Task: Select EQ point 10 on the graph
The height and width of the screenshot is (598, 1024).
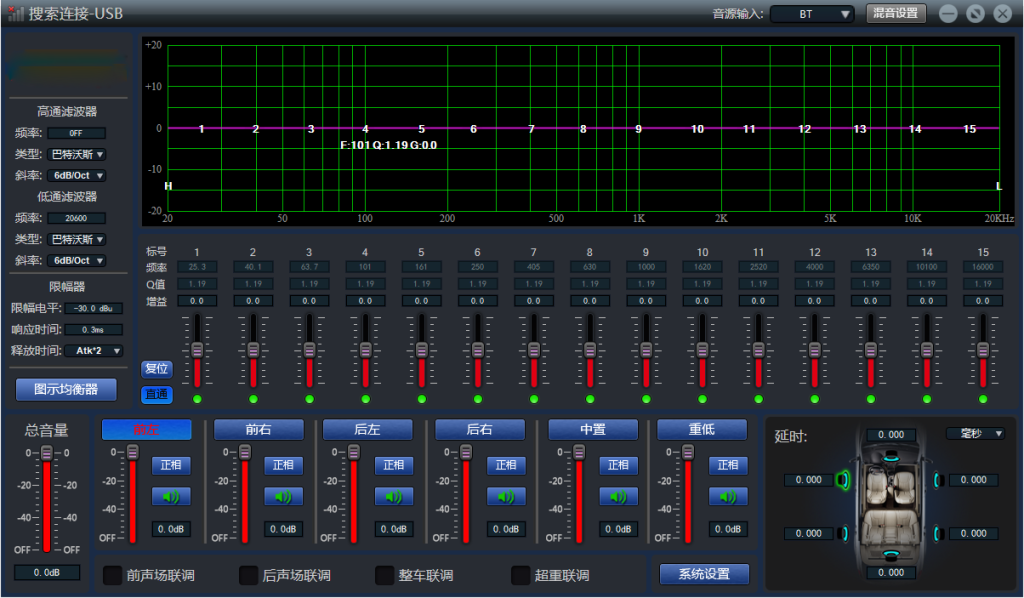Action: point(698,129)
